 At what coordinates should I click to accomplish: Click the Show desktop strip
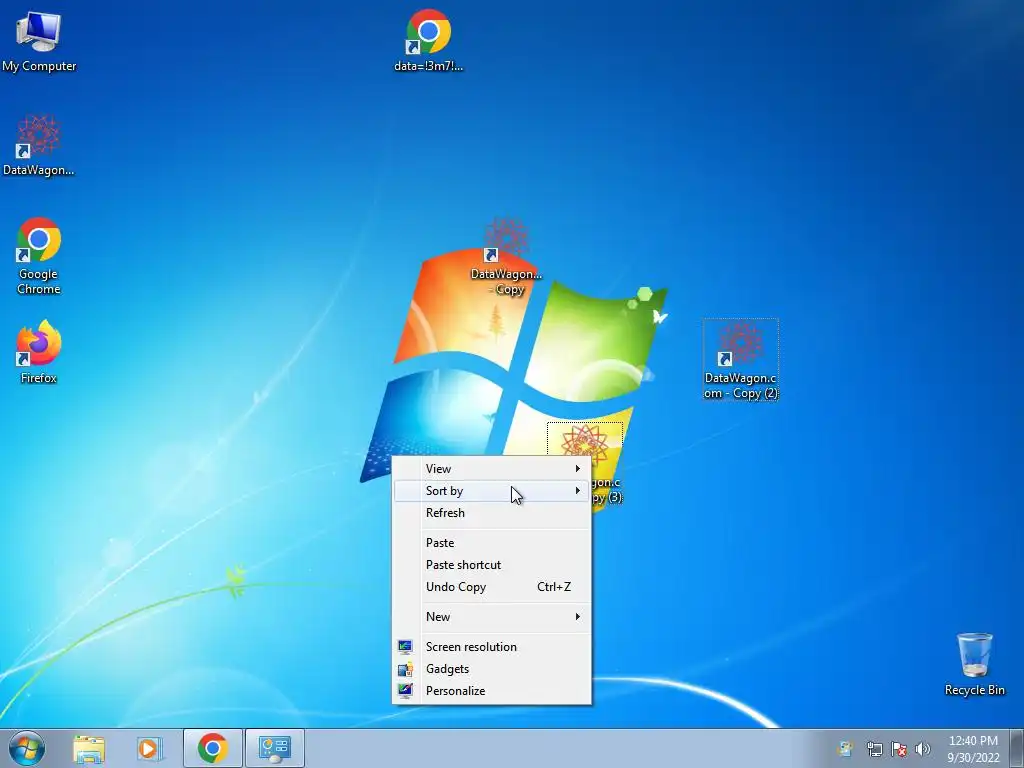click(x=1017, y=748)
